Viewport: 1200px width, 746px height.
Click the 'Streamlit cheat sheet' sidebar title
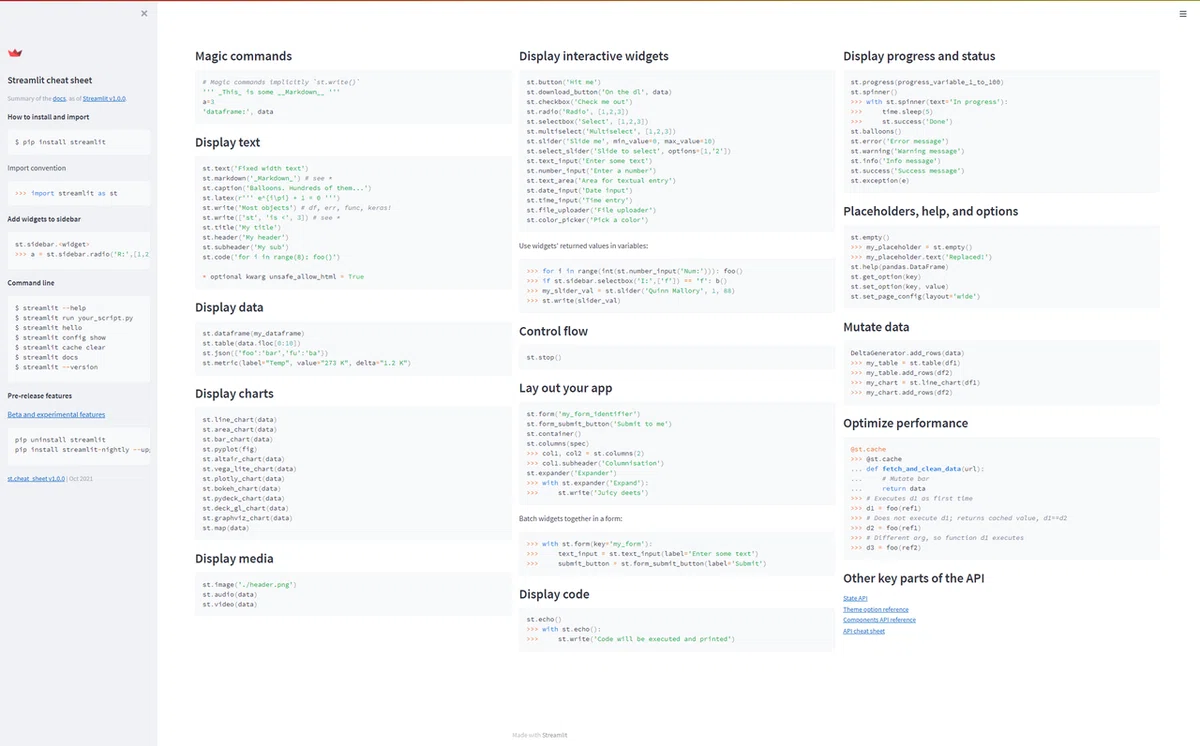click(x=50, y=80)
